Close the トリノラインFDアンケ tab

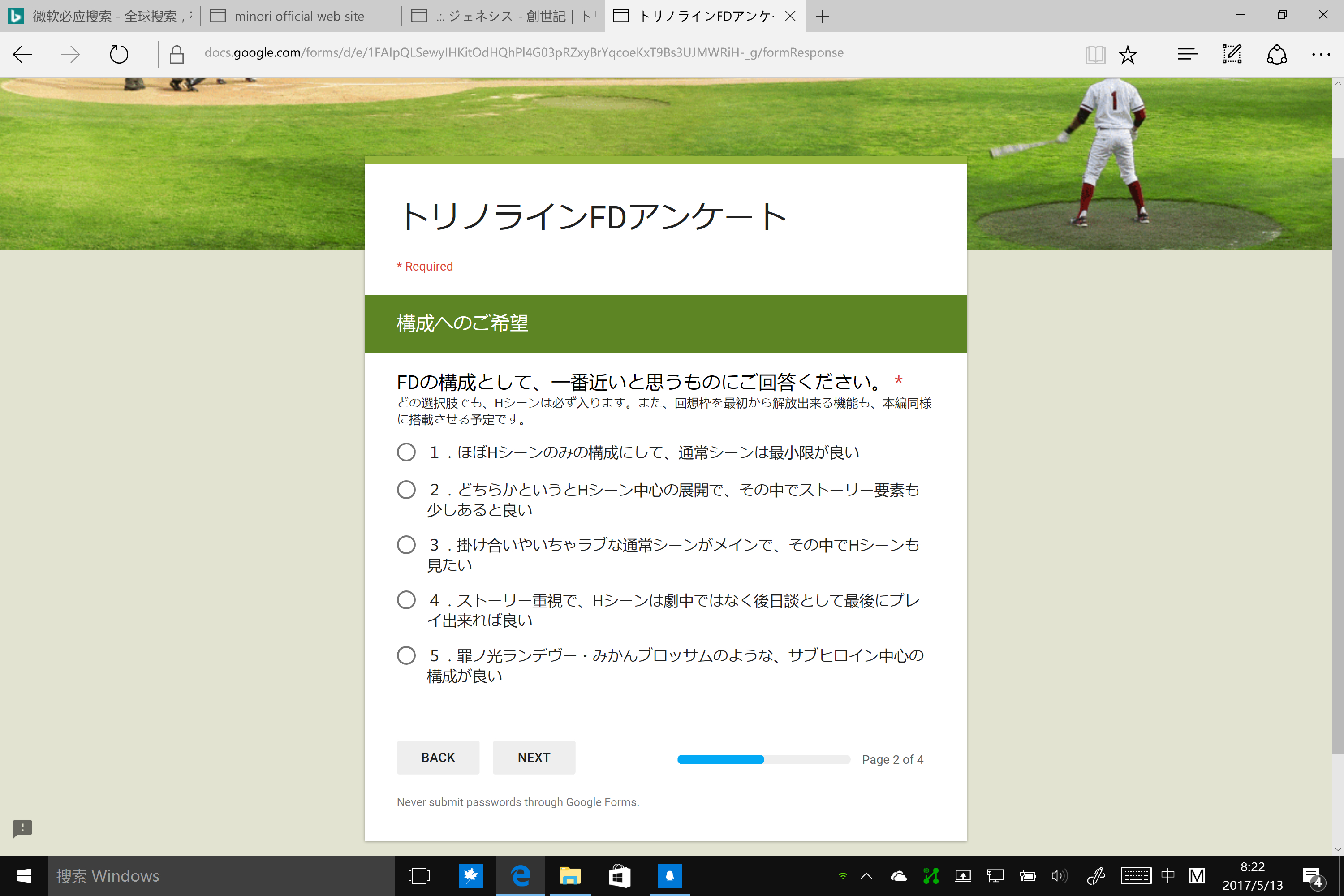[x=790, y=16]
